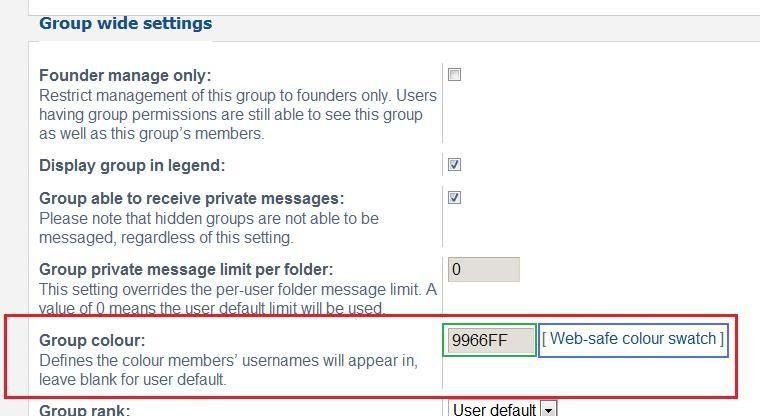This screenshot has width=760, height=416.
Task: Click the hidden groups note text
Action: tap(209, 228)
